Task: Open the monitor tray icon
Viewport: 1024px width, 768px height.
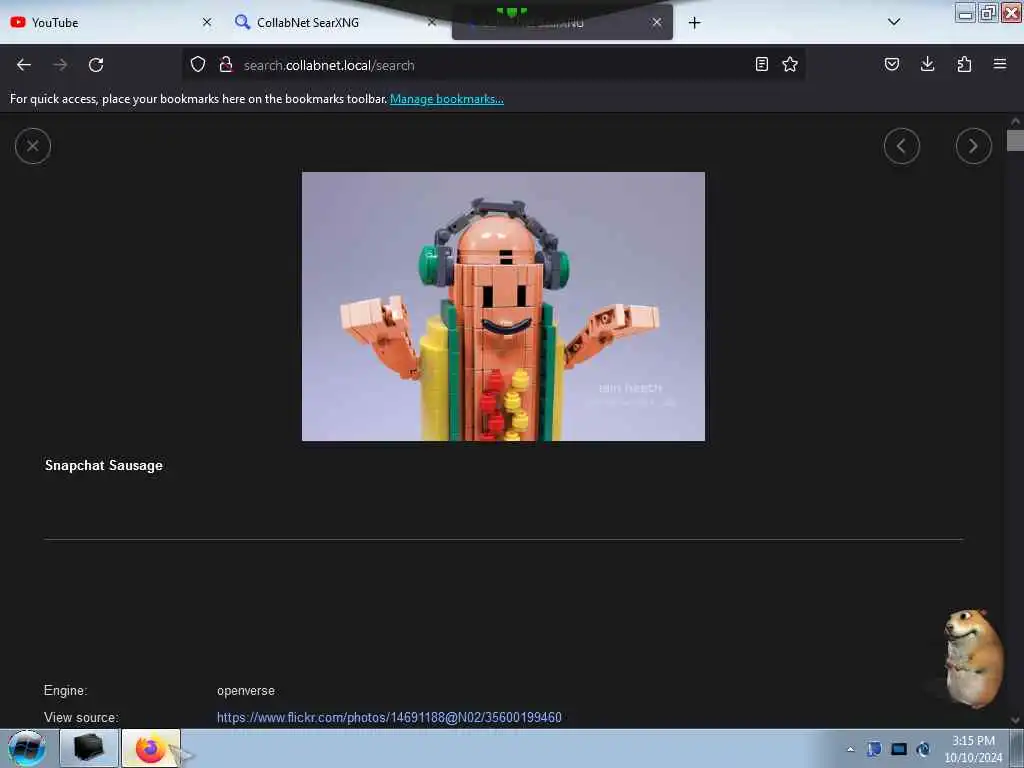Action: click(x=899, y=749)
